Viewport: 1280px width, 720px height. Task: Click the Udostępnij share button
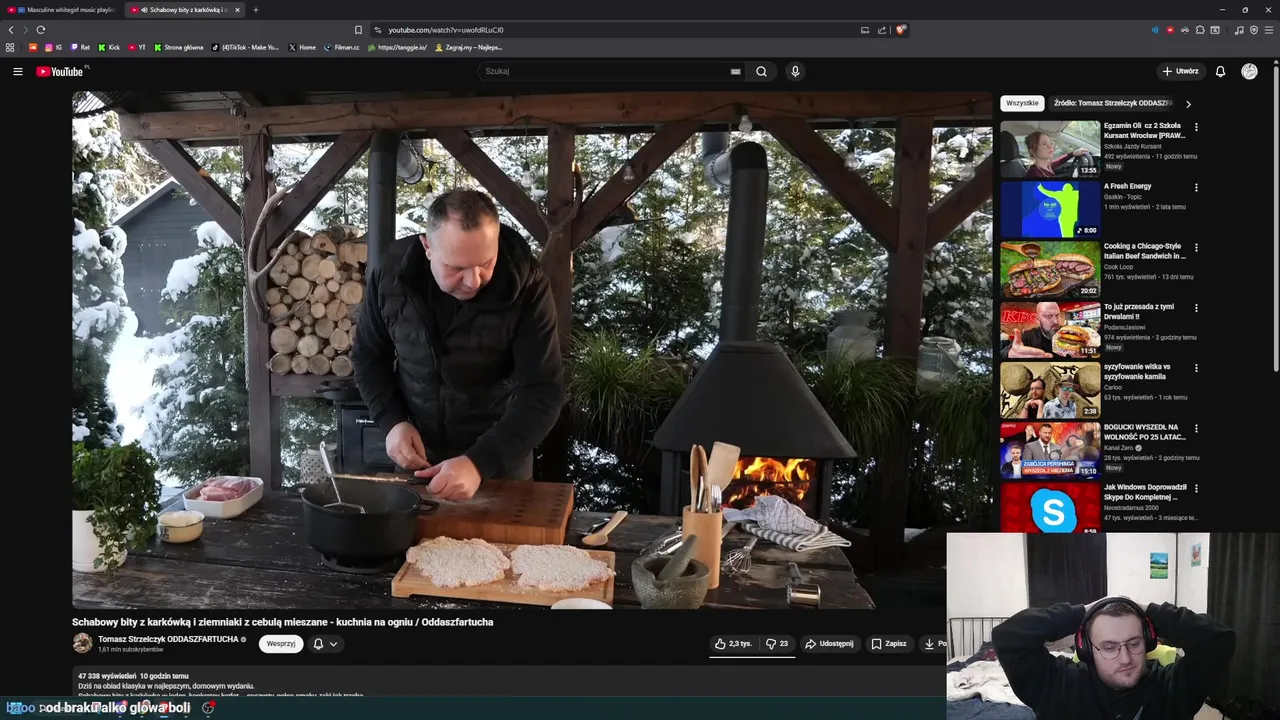click(x=829, y=644)
